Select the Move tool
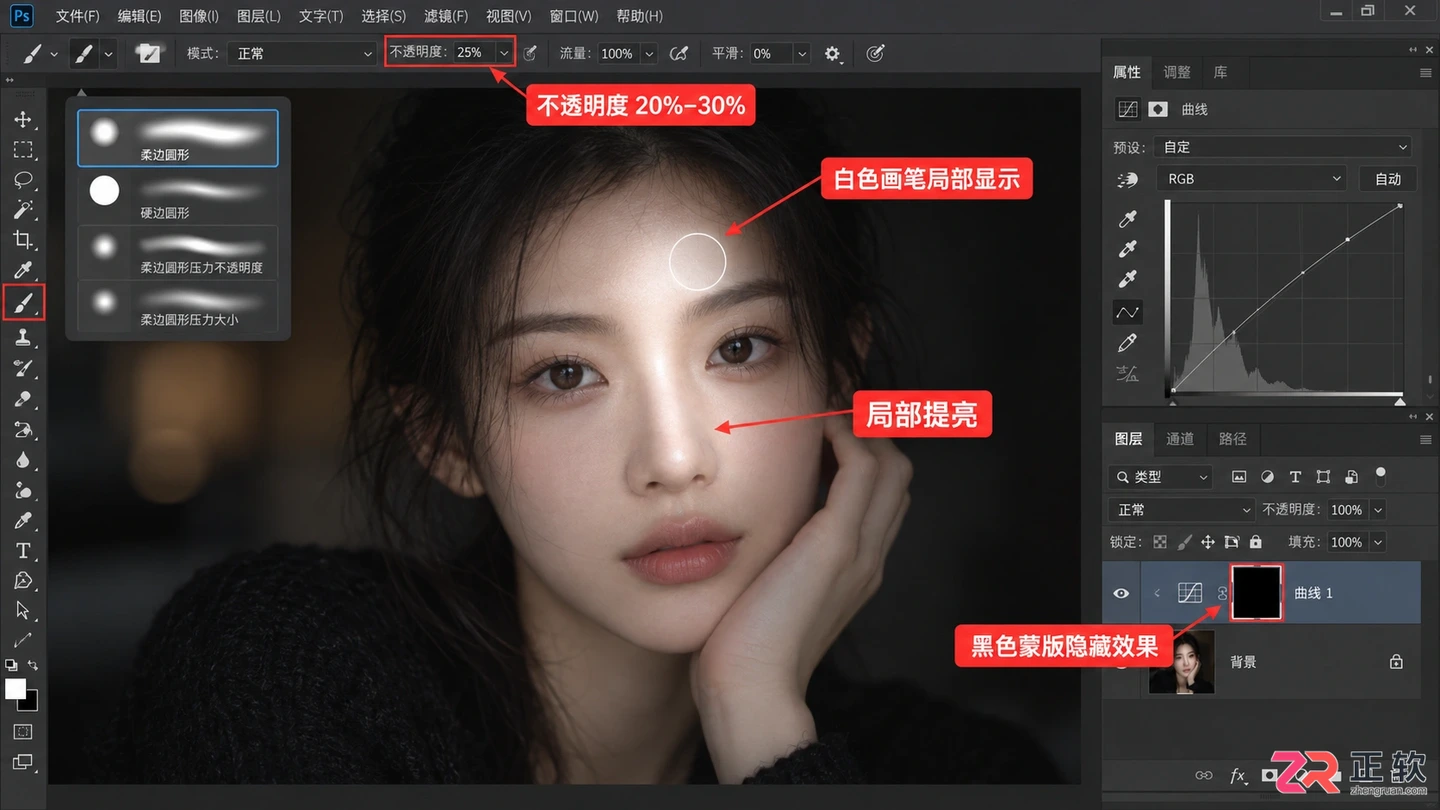Screen dimensions: 1440x810 pos(23,120)
